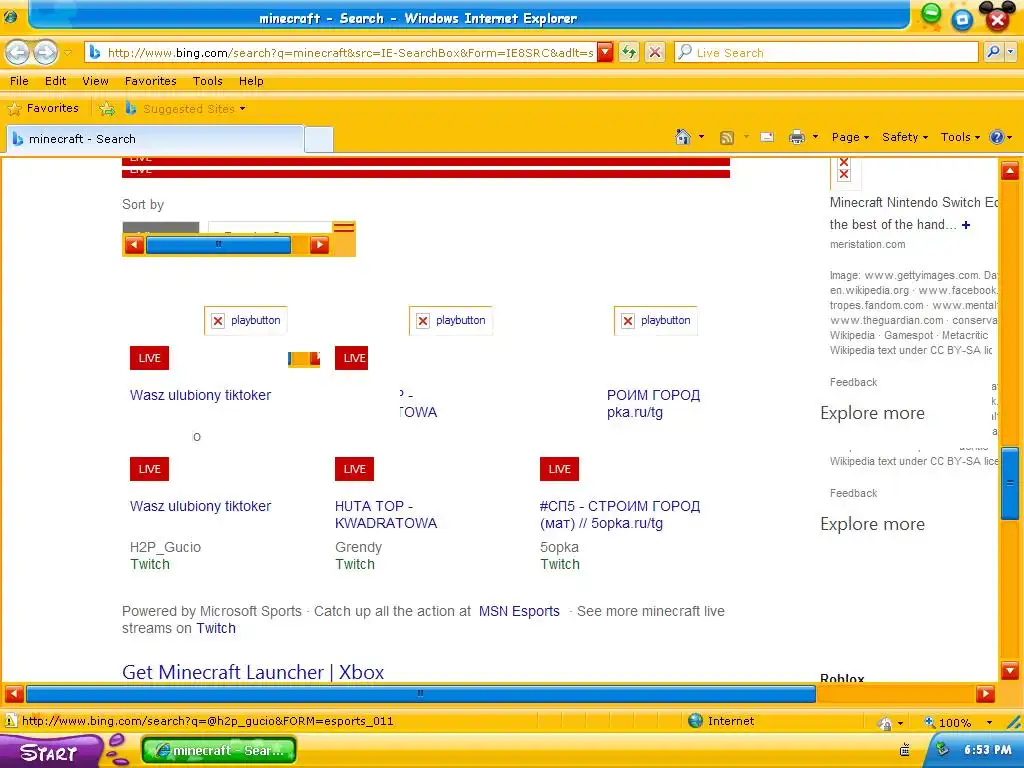Open the address bar history dropdown arrow

(605, 52)
